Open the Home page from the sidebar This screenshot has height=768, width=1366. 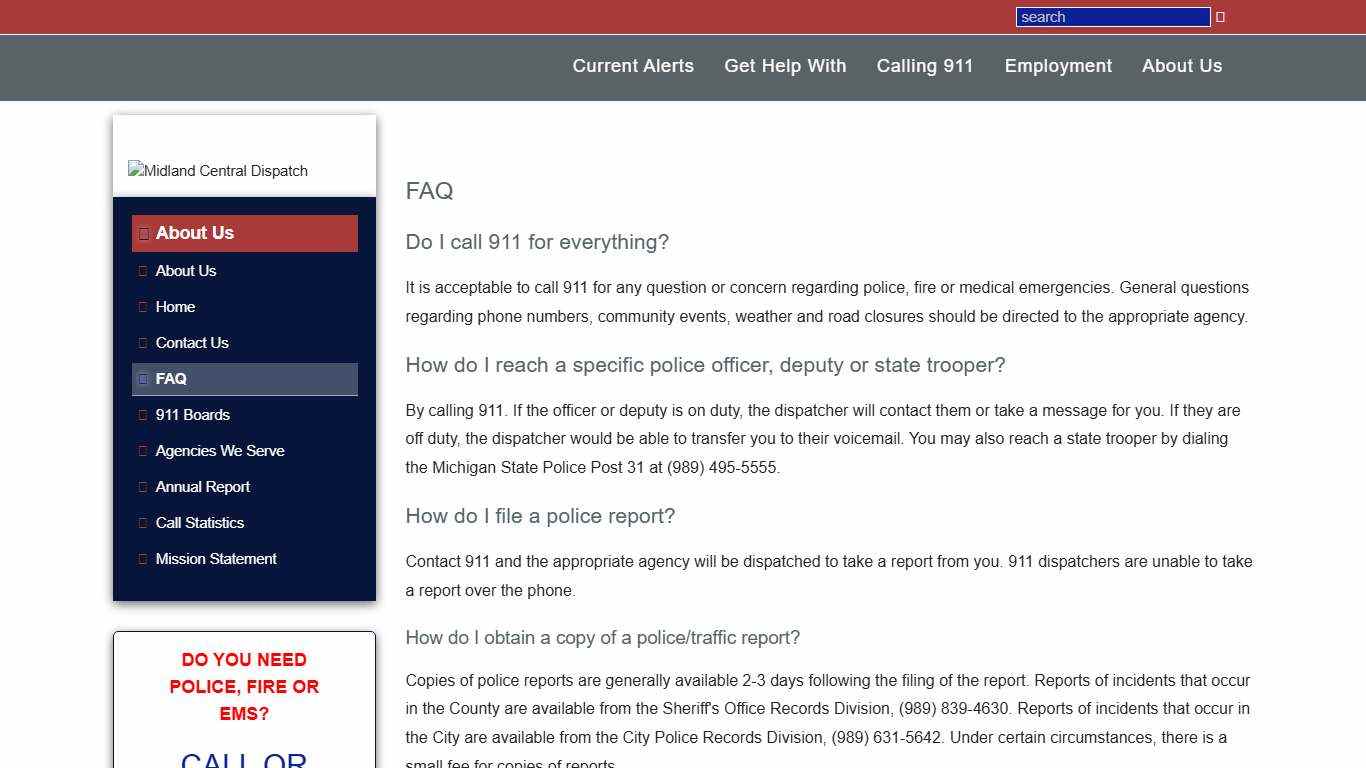coord(175,307)
